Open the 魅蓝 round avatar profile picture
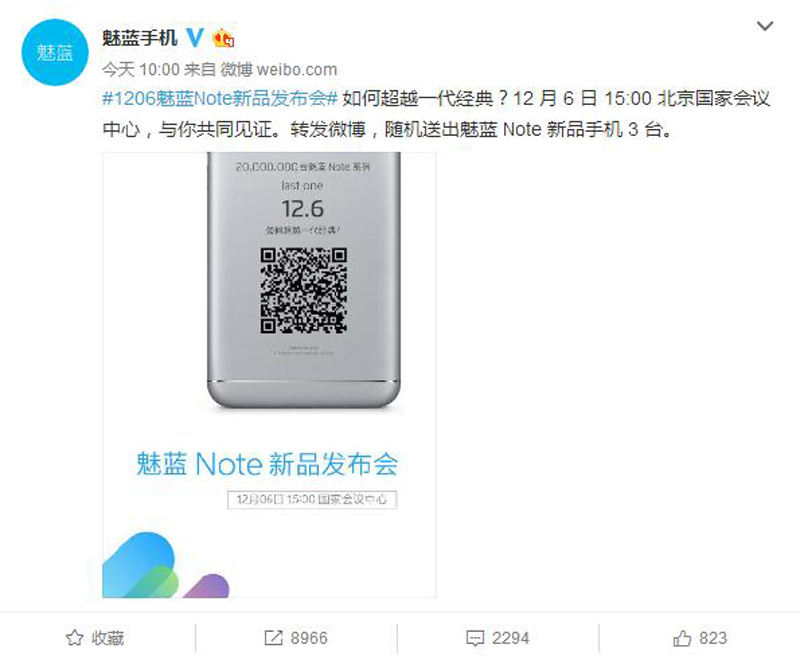The image size is (800, 660). 55,53
